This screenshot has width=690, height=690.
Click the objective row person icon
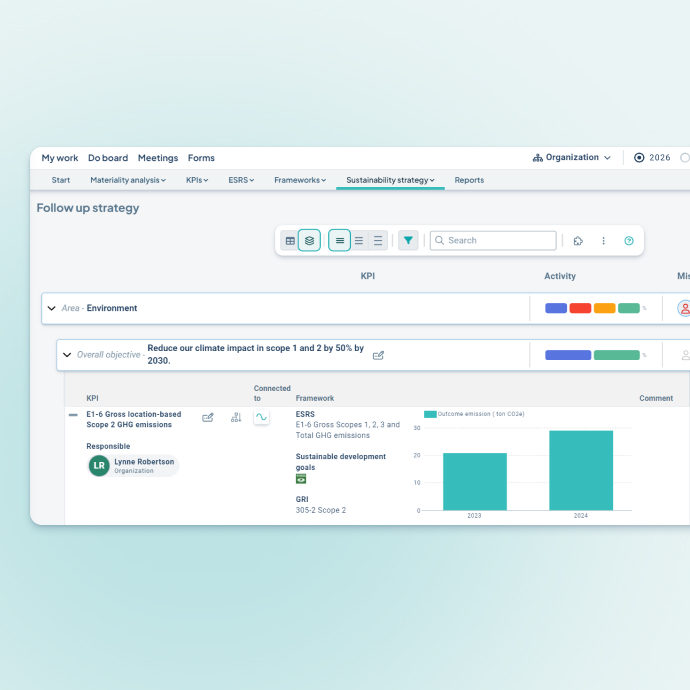click(x=685, y=355)
